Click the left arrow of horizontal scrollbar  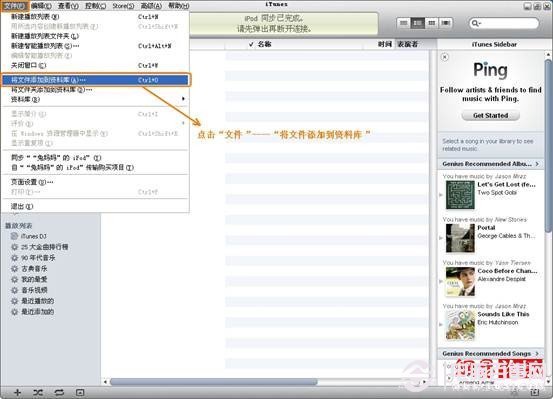pos(105,382)
